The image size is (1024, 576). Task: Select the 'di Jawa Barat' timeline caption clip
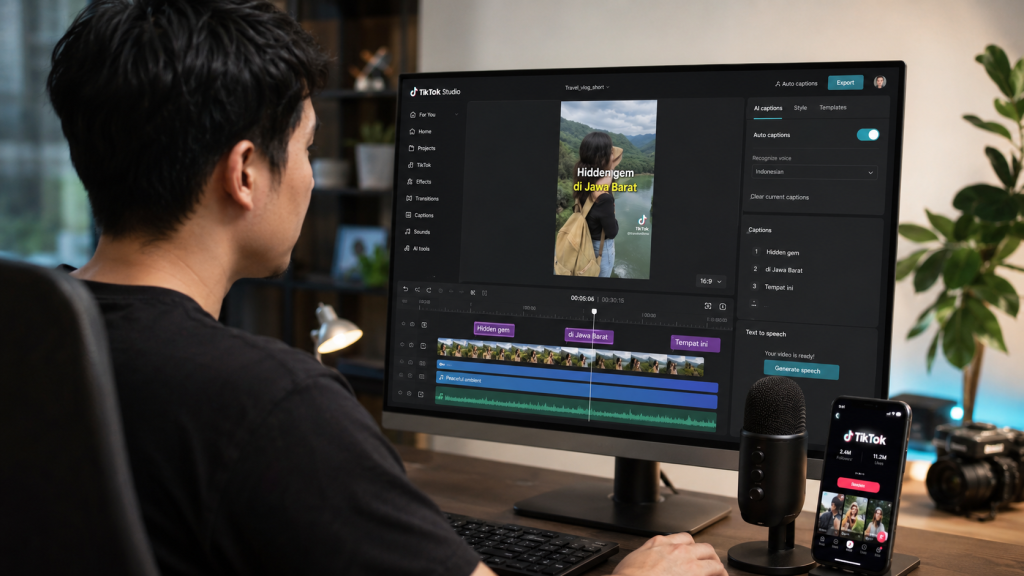588,336
